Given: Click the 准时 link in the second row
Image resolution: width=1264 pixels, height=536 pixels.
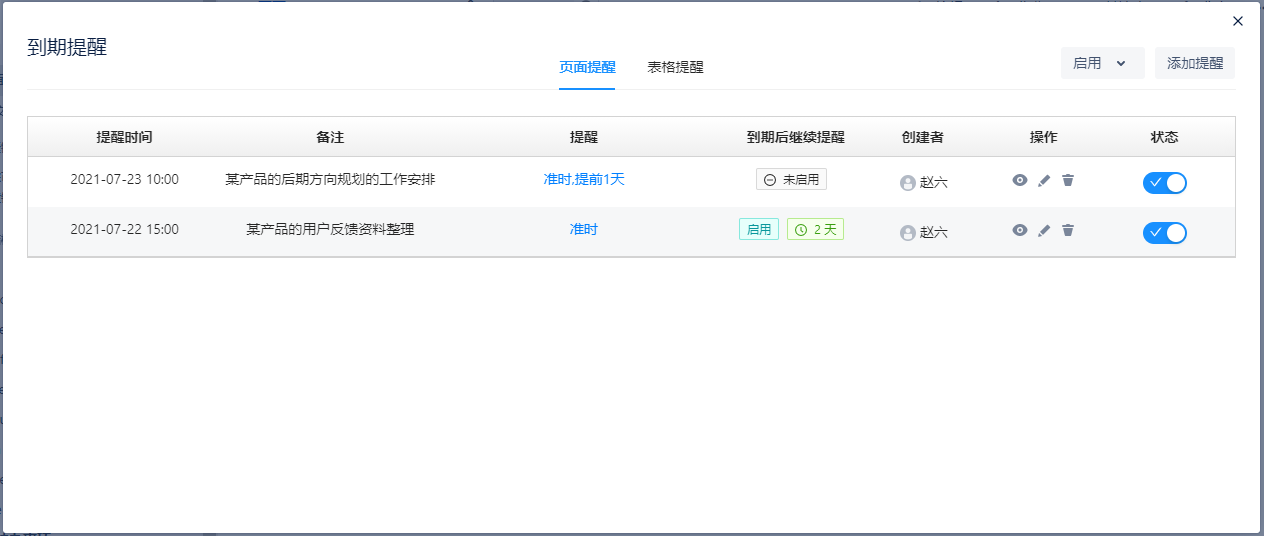Looking at the screenshot, I should pos(584,230).
